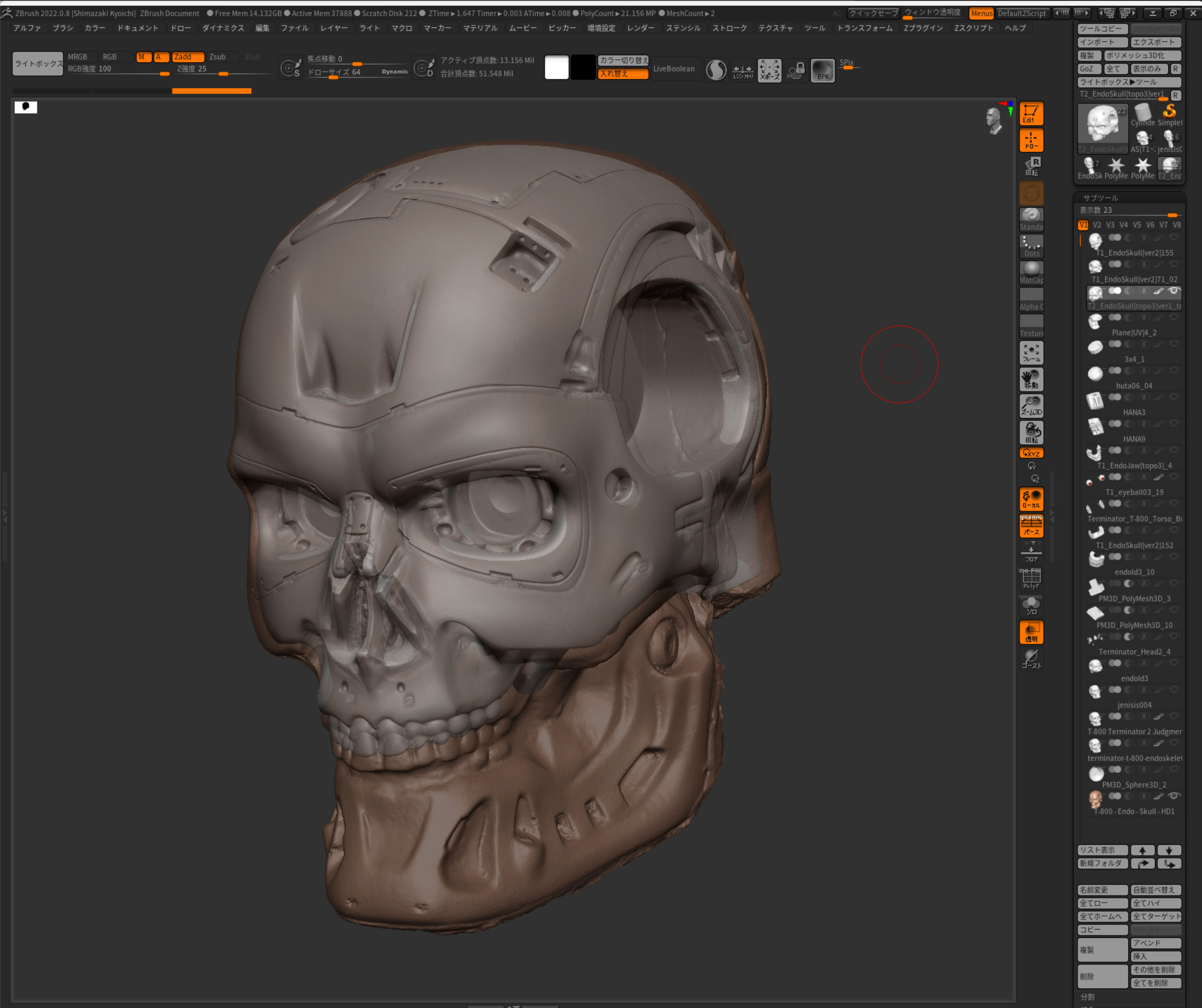Open the ブラシ menu
Viewport: 1202px width, 1008px height.
63,28
